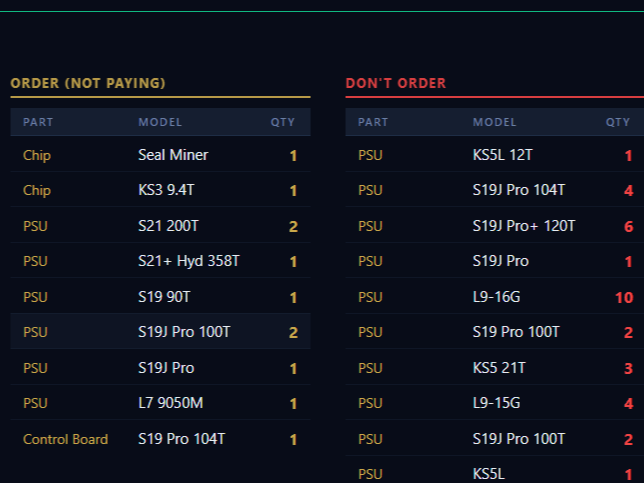Select the S21 200T model cell
The height and width of the screenshot is (483, 644).
click(168, 226)
